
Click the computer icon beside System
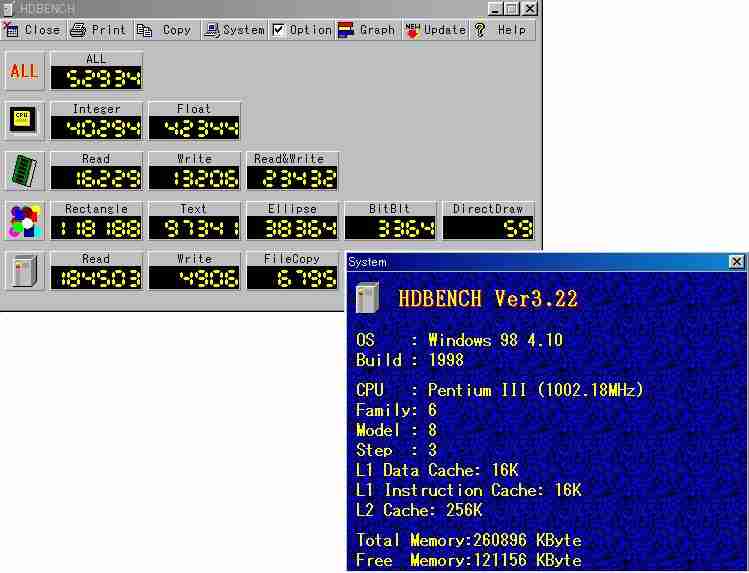tap(212, 31)
